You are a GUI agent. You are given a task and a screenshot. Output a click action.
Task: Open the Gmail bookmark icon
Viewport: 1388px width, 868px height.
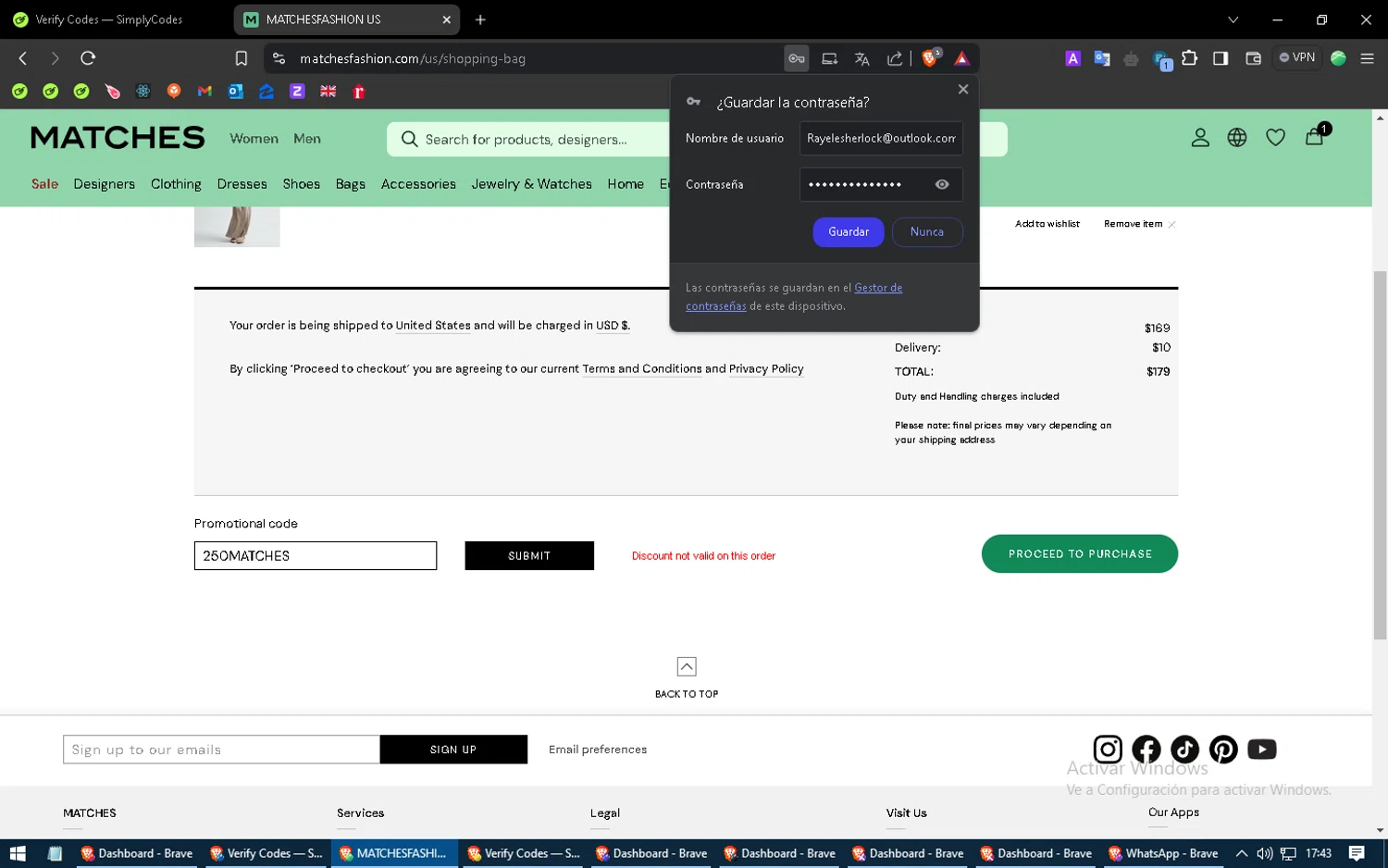[204, 92]
